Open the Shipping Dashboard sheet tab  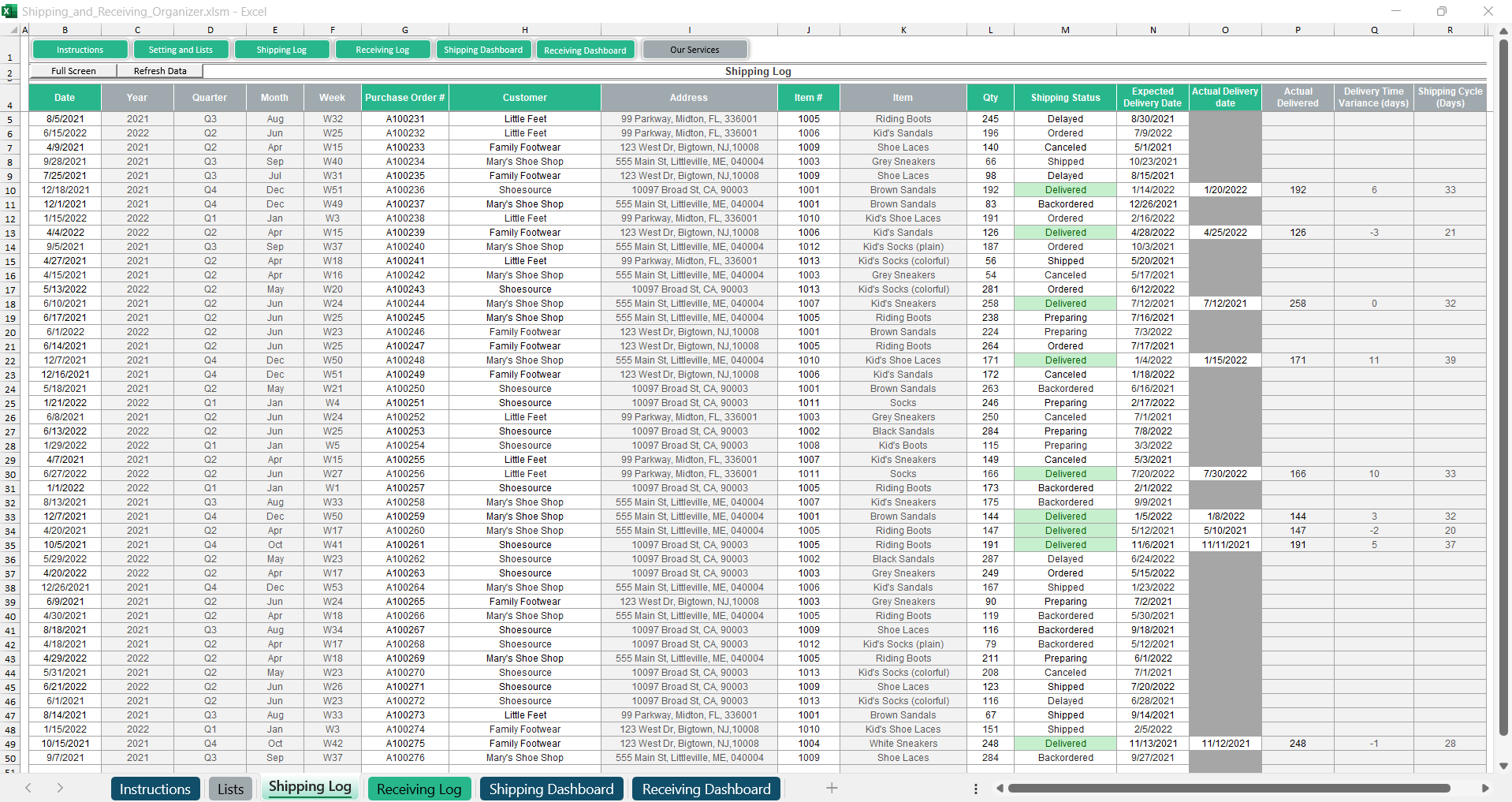click(x=551, y=789)
